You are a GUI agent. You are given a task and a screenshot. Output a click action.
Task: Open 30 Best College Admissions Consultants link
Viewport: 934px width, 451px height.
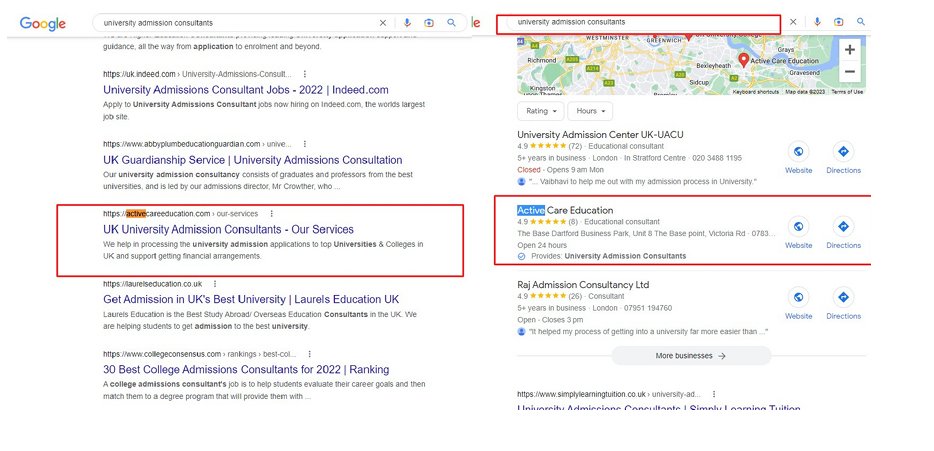click(246, 369)
